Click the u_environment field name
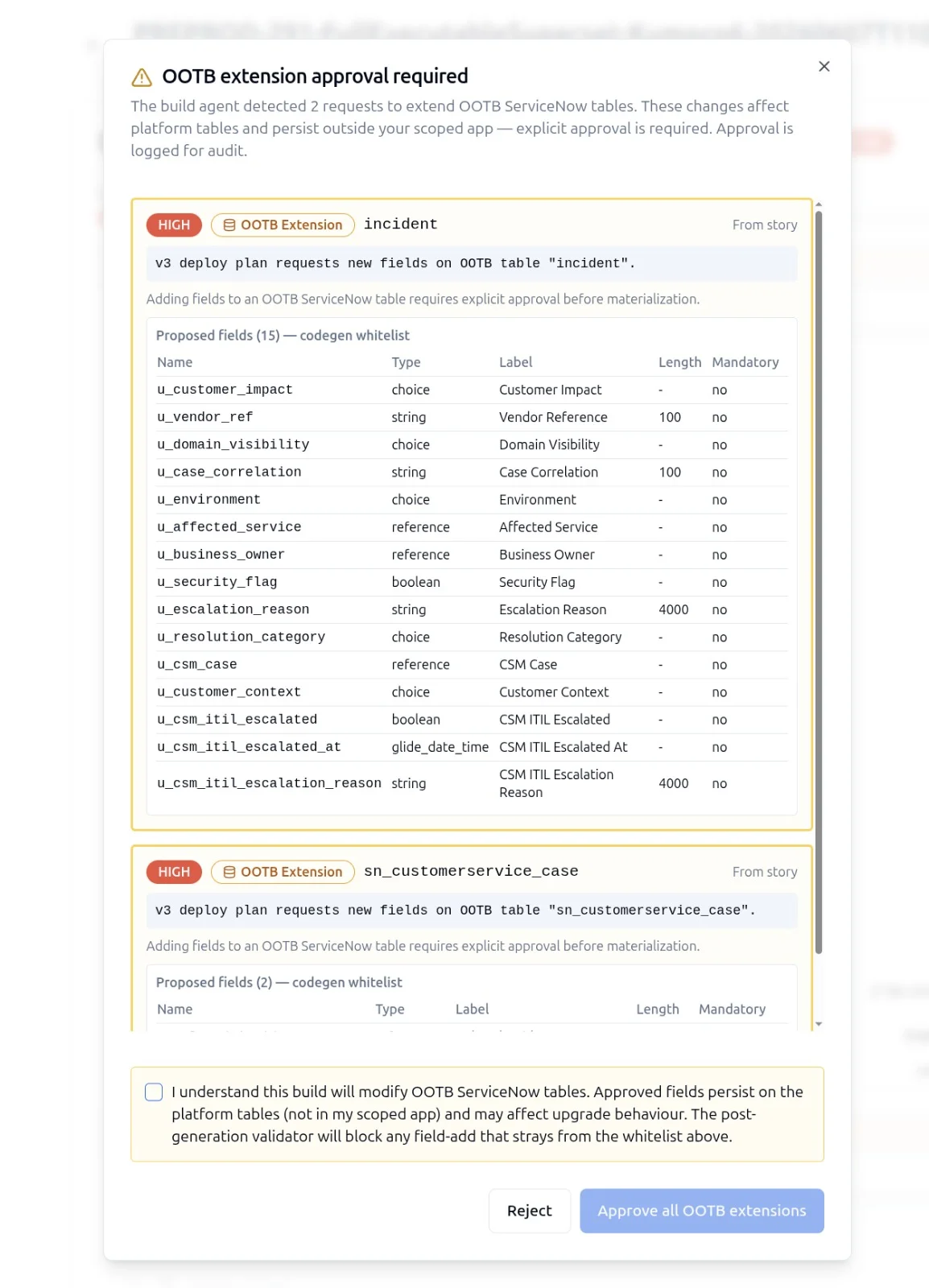 pyautogui.click(x=209, y=499)
